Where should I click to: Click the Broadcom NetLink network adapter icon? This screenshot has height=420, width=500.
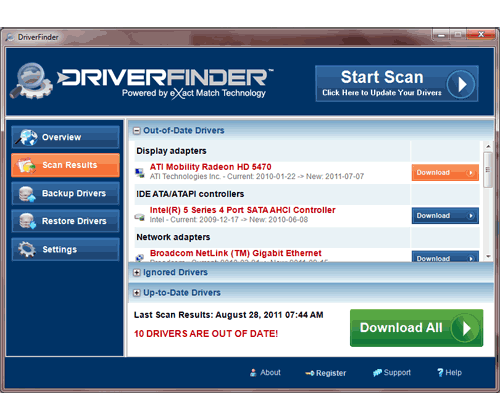tap(140, 258)
